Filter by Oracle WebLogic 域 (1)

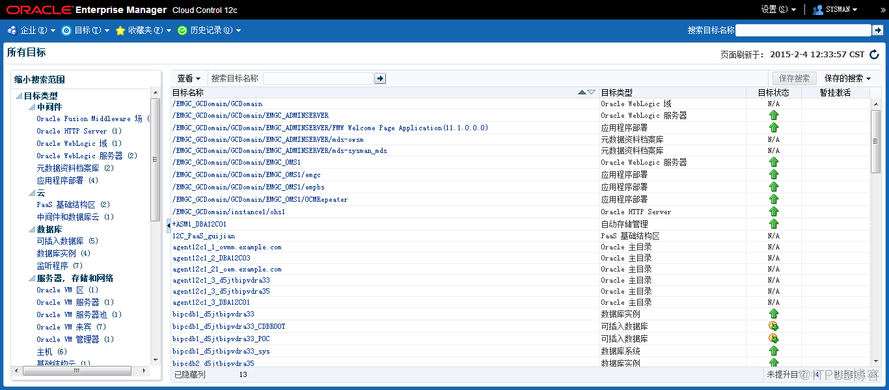coord(79,143)
